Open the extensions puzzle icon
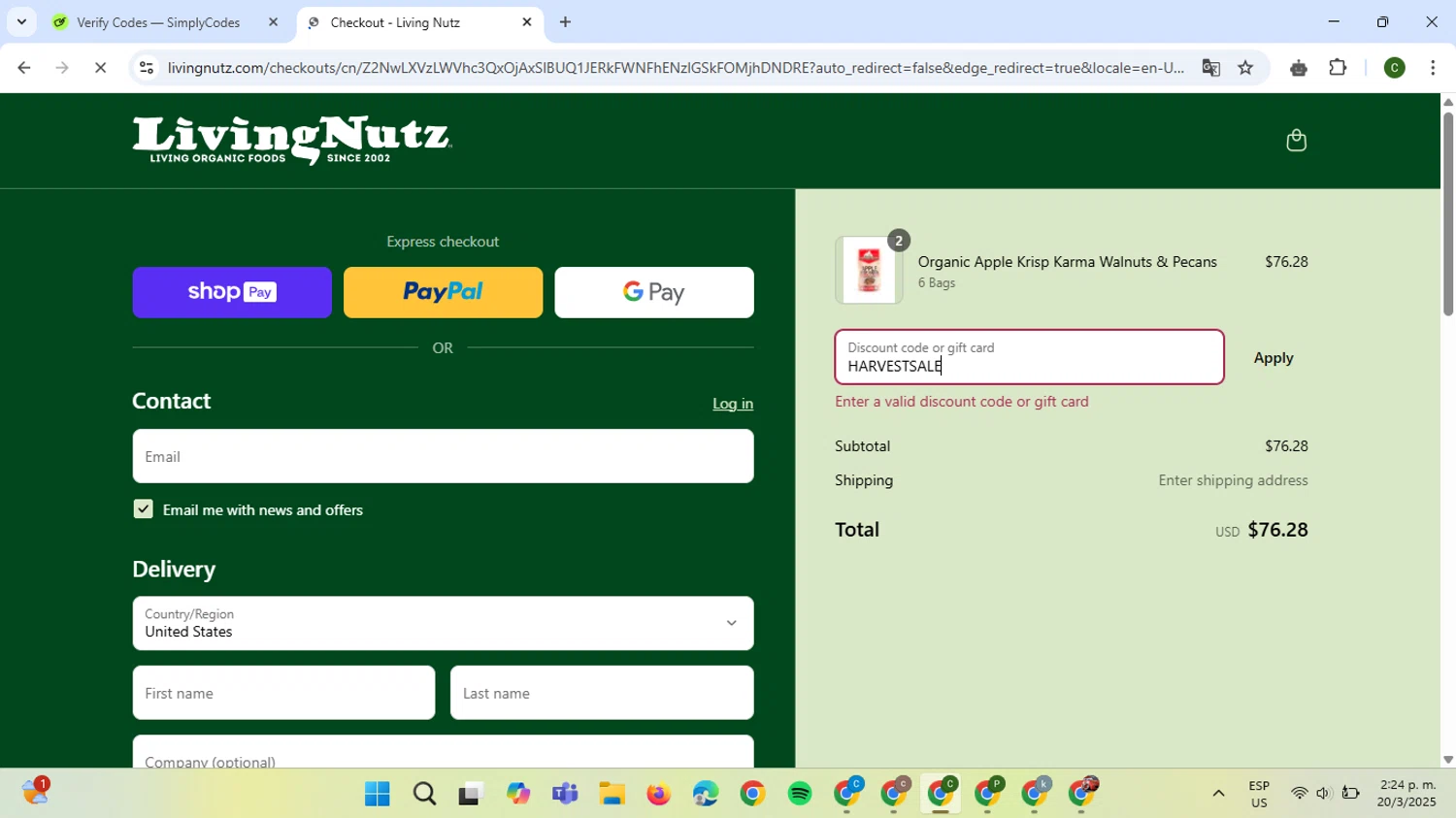Image resolution: width=1456 pixels, height=818 pixels. [1338, 68]
